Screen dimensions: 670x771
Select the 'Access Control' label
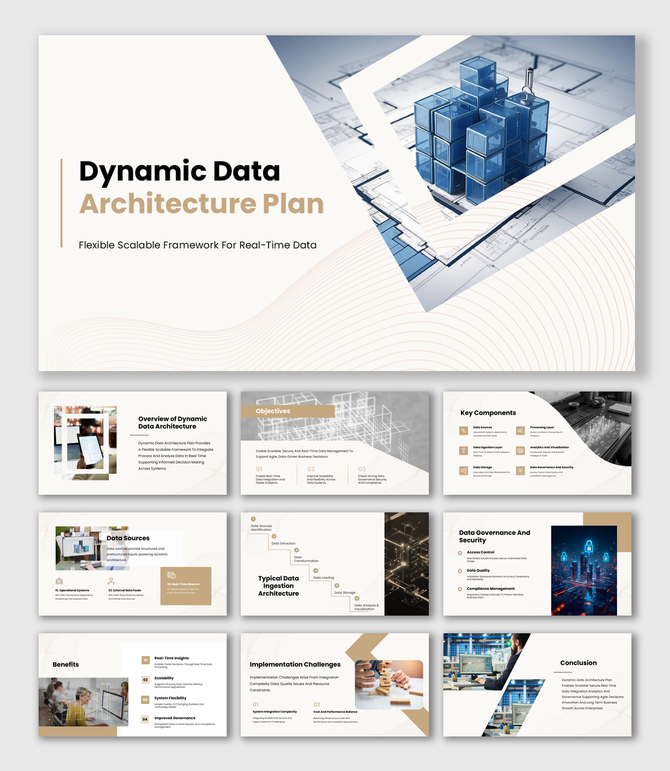click(x=480, y=553)
